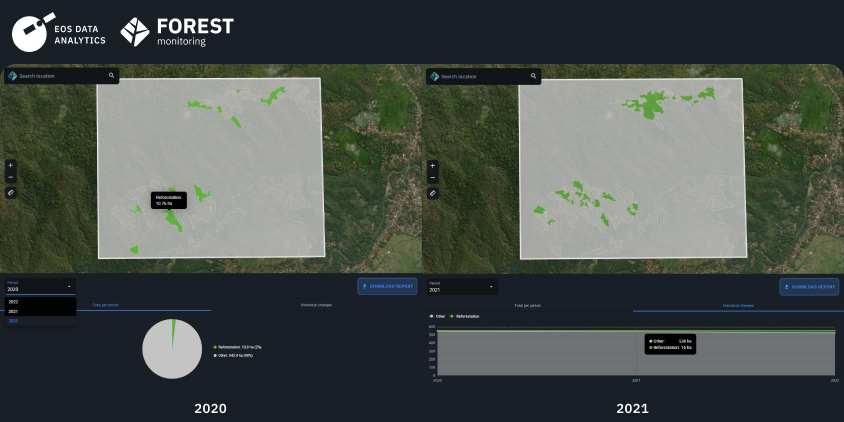
Task: Collapse the open Period dropdown showing 2020
Action: [40, 287]
